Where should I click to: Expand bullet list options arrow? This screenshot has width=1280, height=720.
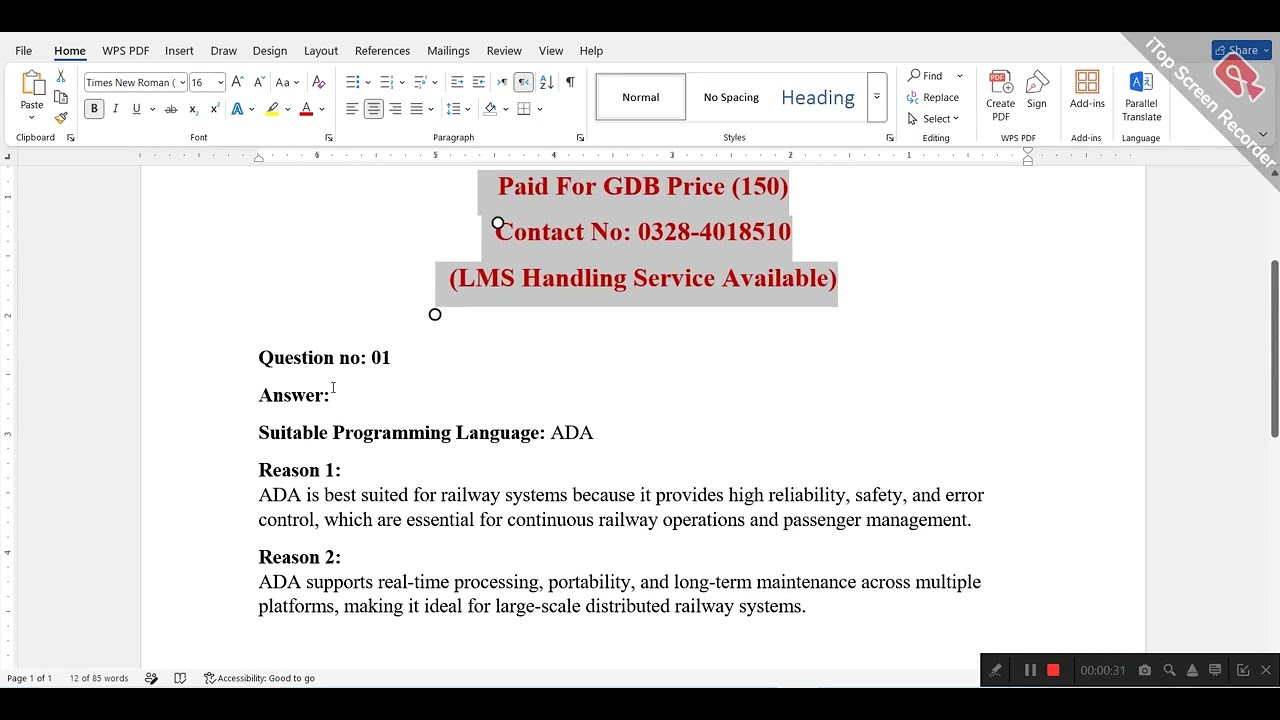click(368, 82)
